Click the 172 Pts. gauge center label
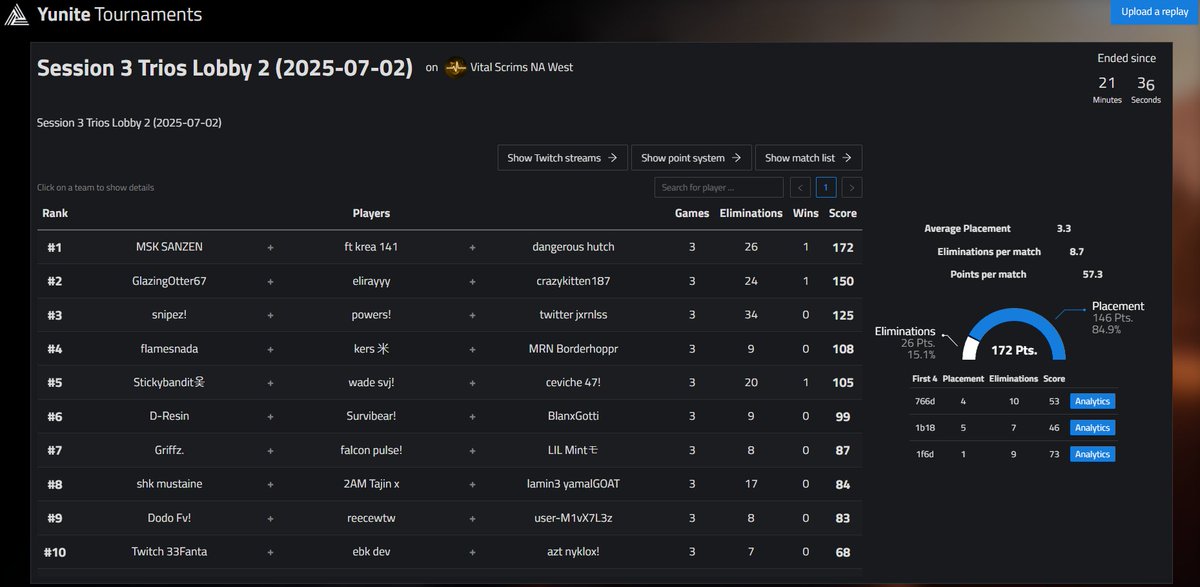The image size is (1200, 587). click(1014, 351)
